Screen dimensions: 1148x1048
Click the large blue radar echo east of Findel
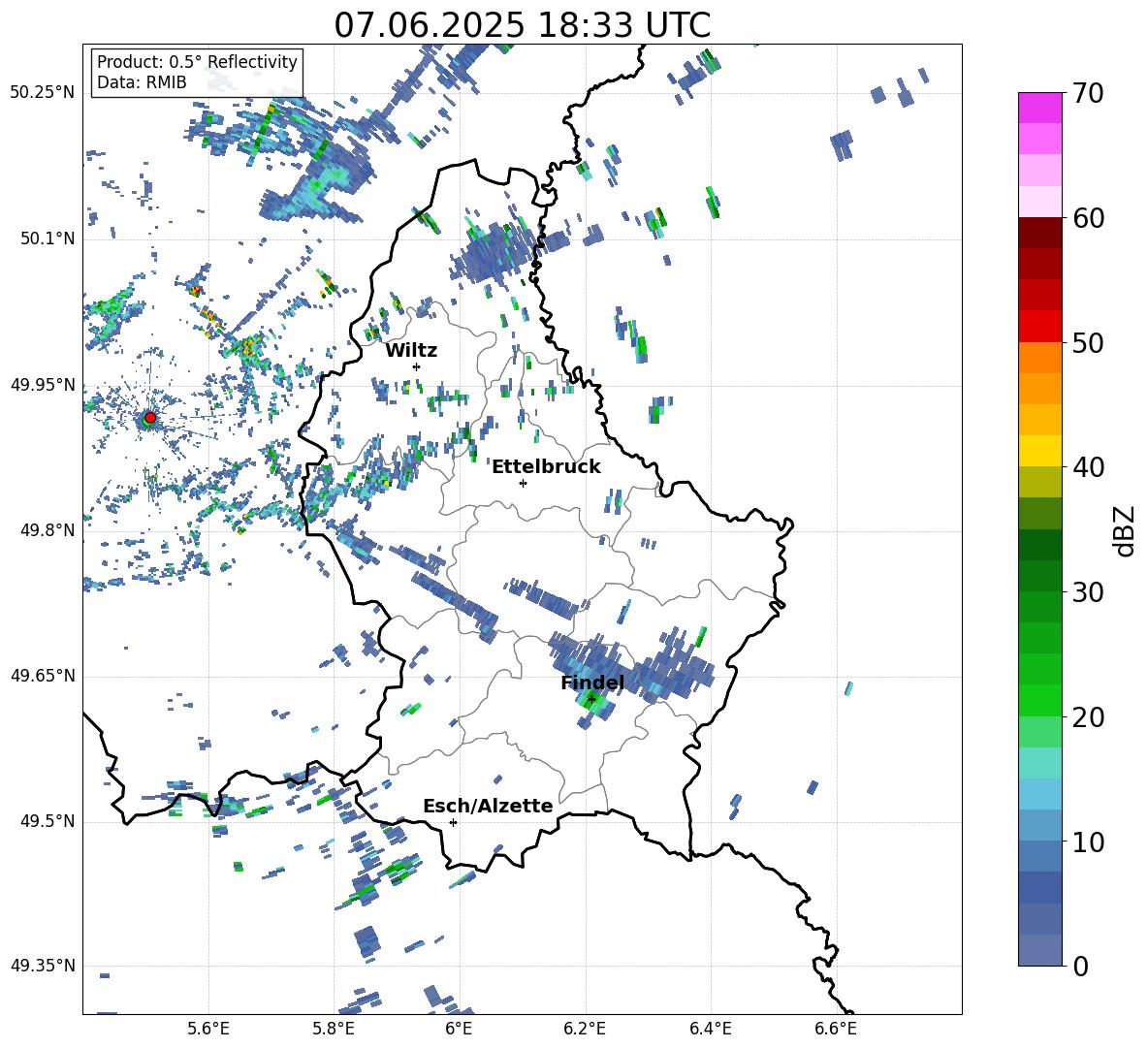(674, 667)
